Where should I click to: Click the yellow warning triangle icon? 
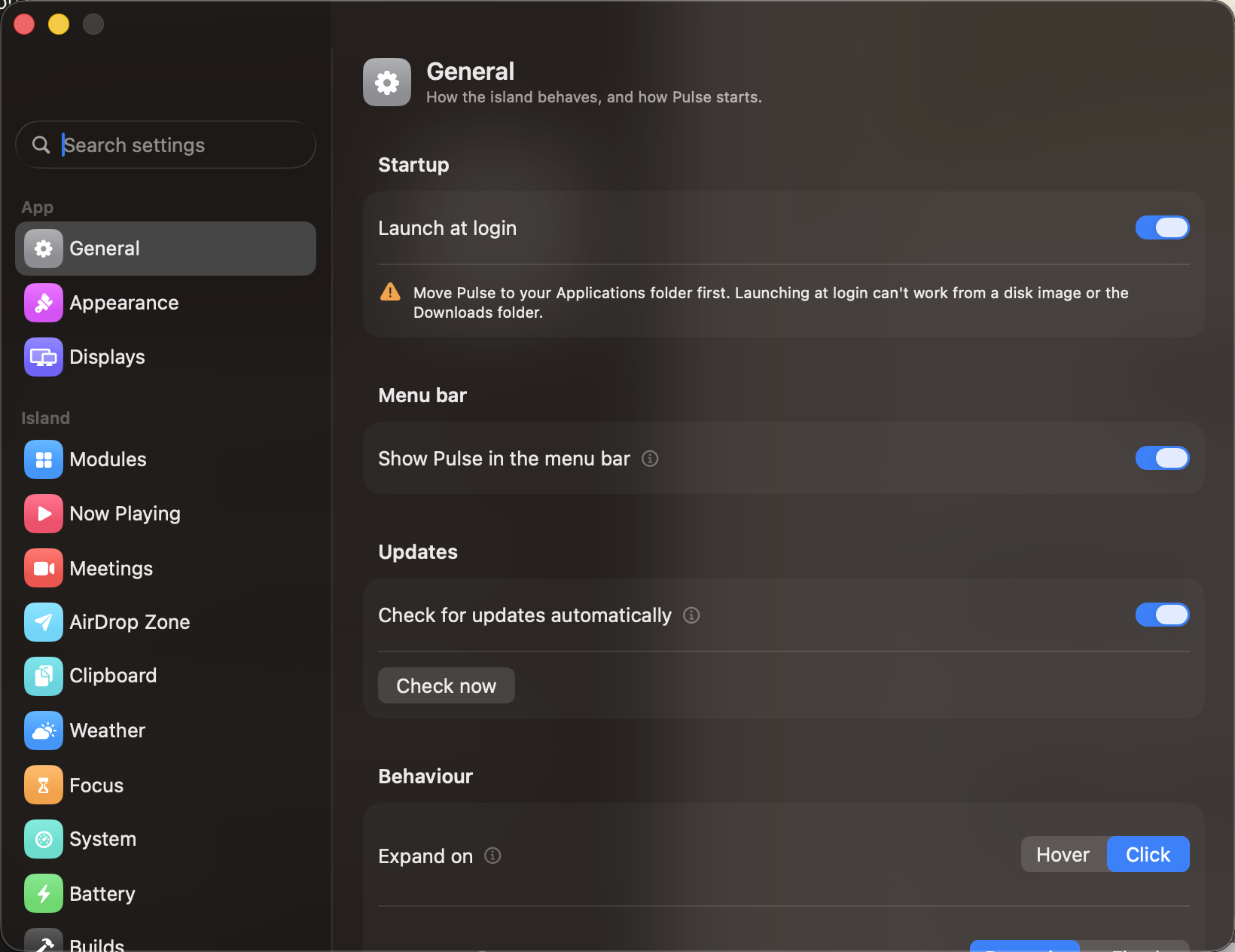click(390, 292)
